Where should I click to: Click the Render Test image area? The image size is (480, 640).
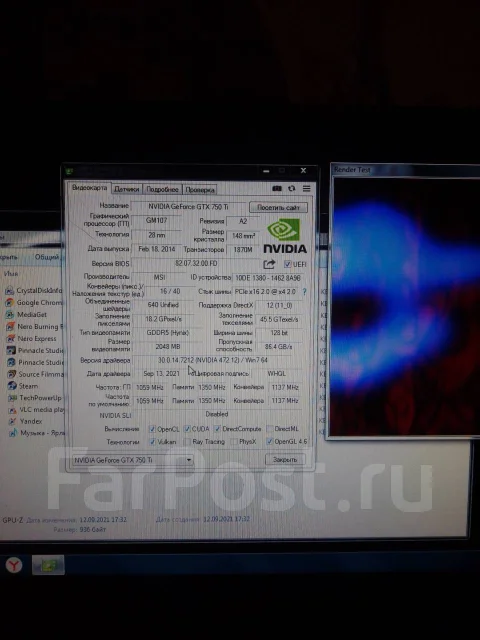[406, 306]
